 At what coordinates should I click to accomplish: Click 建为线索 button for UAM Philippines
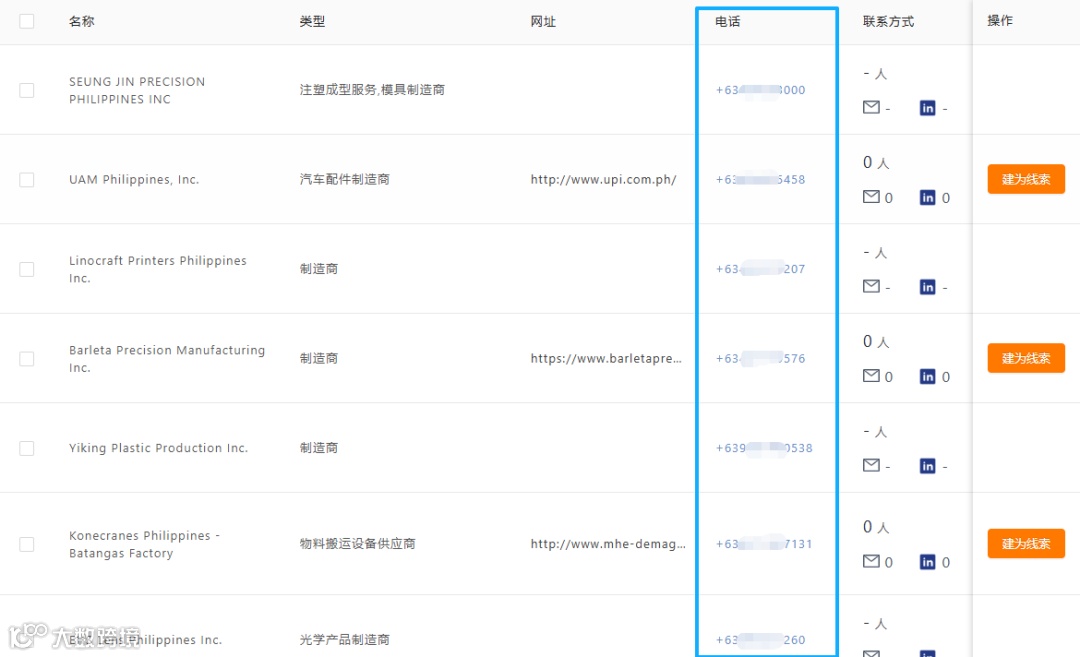1026,179
